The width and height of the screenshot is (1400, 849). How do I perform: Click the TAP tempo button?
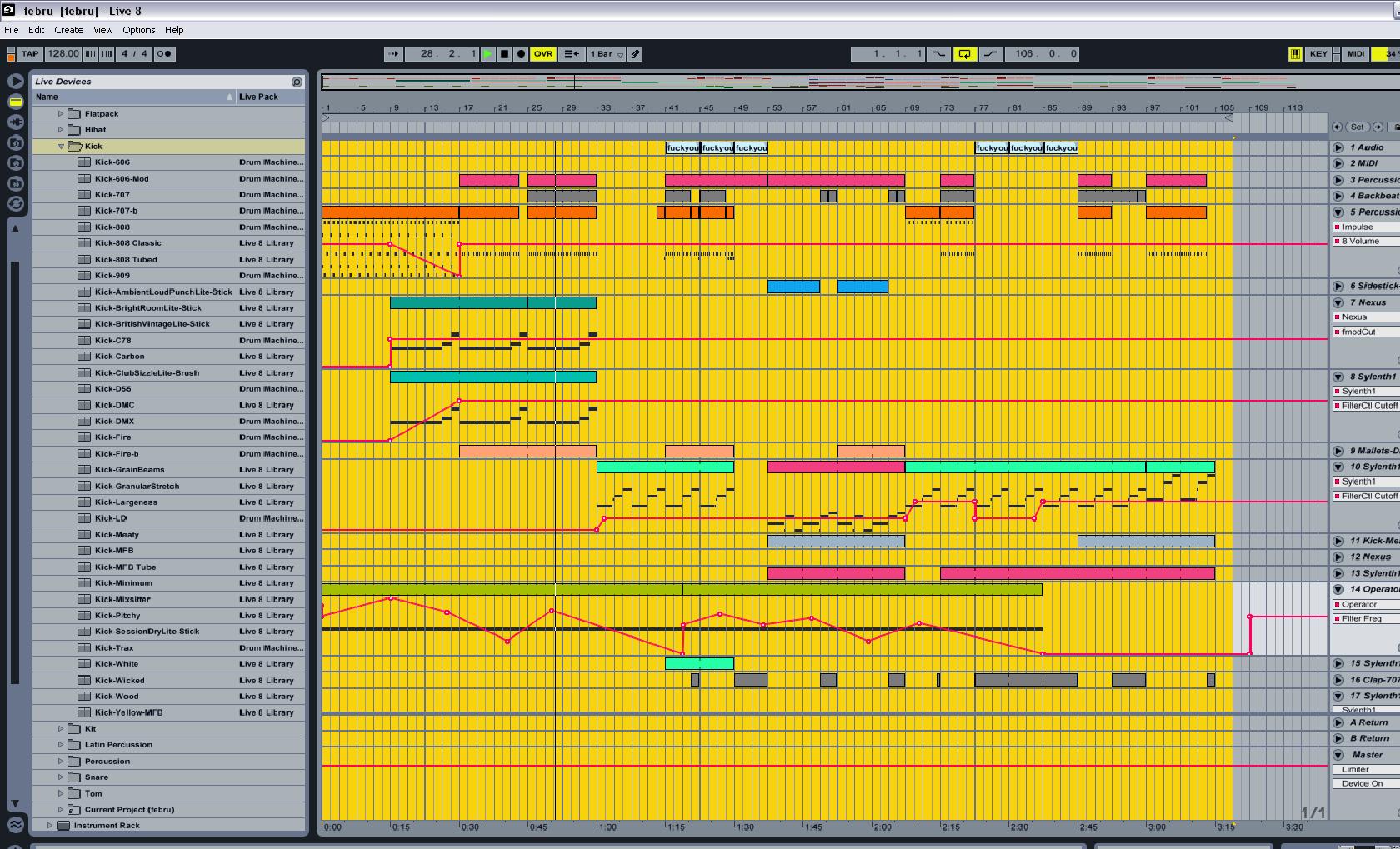[30, 54]
